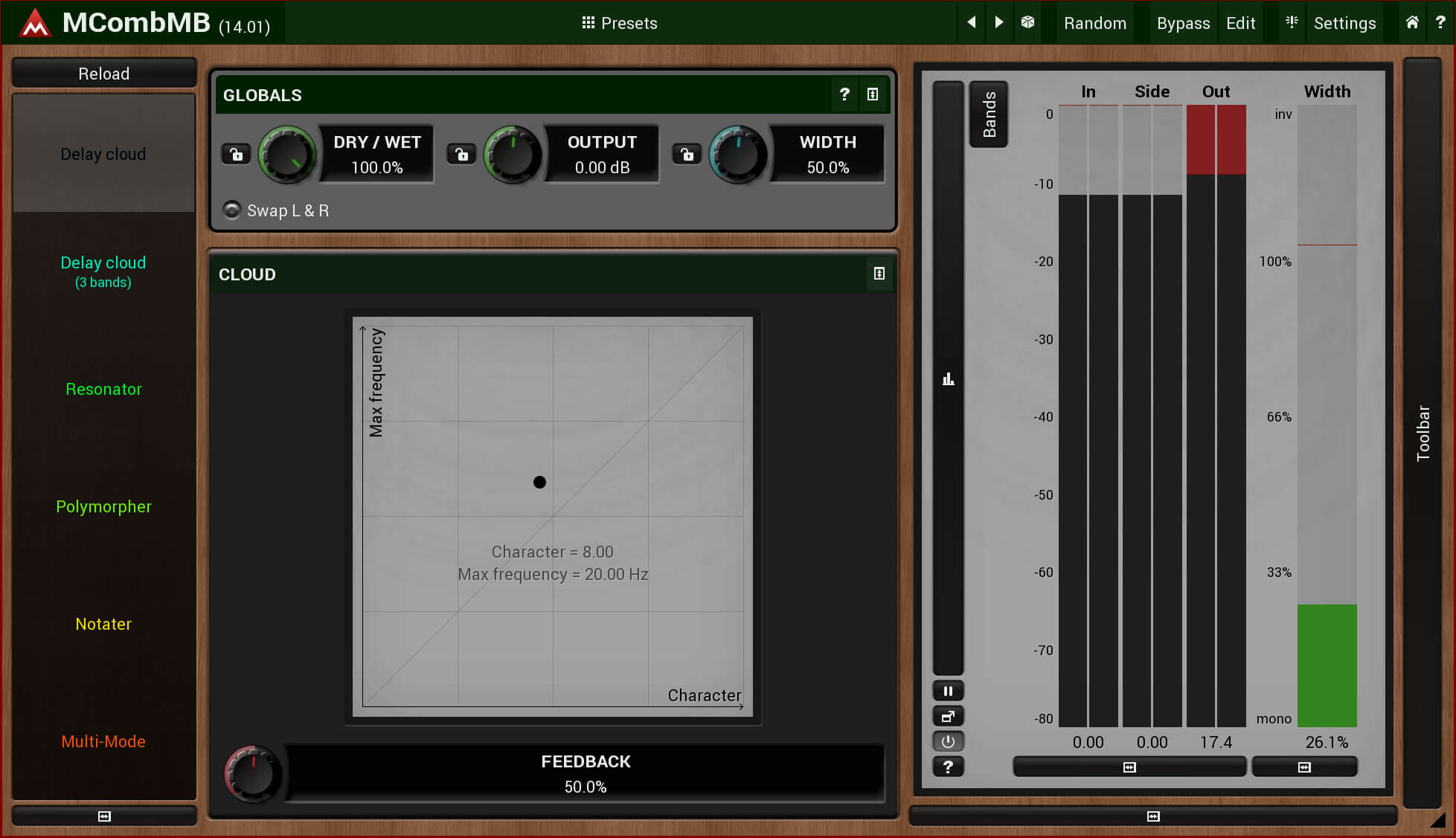Viewport: 1456px width, 838px height.
Task: Collapse the left device list panel
Action: pos(104,816)
